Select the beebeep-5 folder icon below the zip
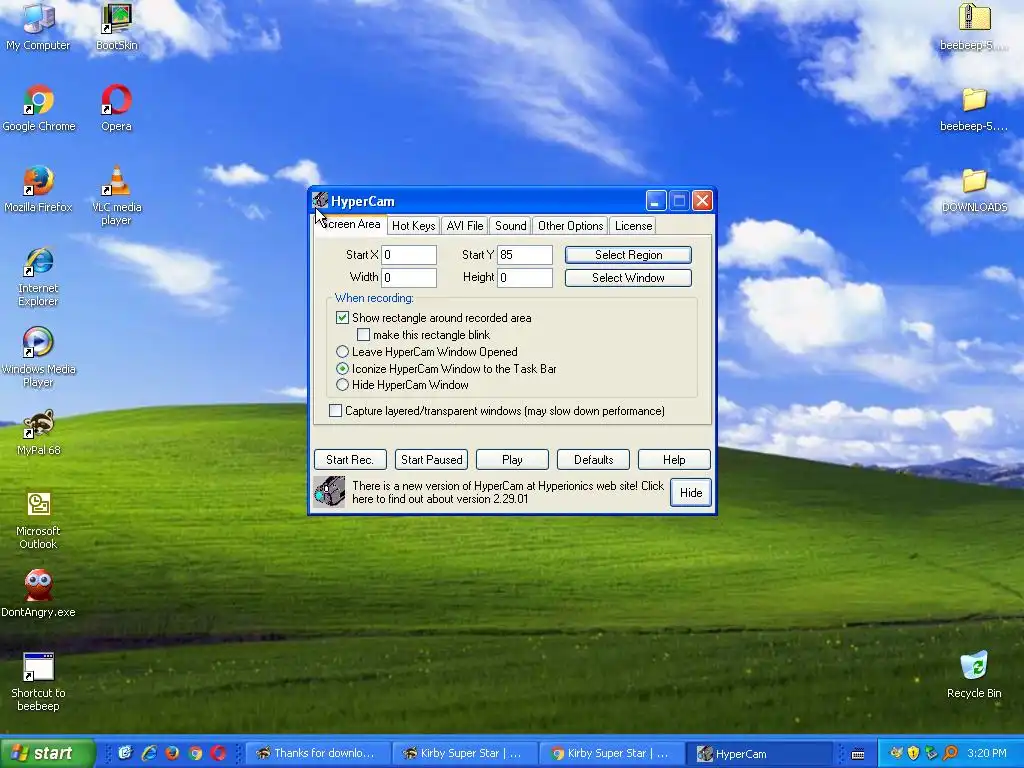1024x768 pixels. tap(974, 108)
